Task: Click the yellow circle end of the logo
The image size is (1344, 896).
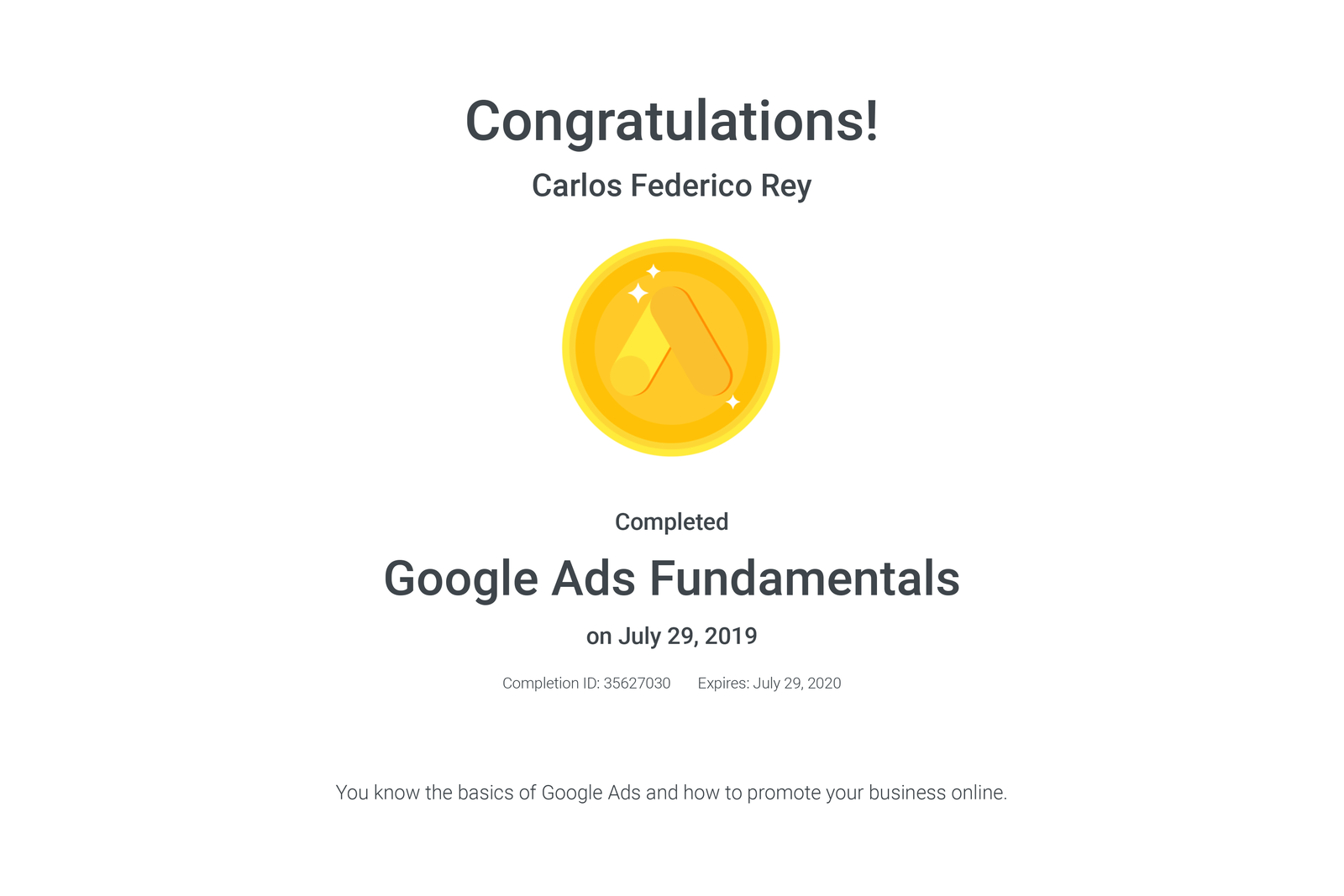Action: coord(630,375)
